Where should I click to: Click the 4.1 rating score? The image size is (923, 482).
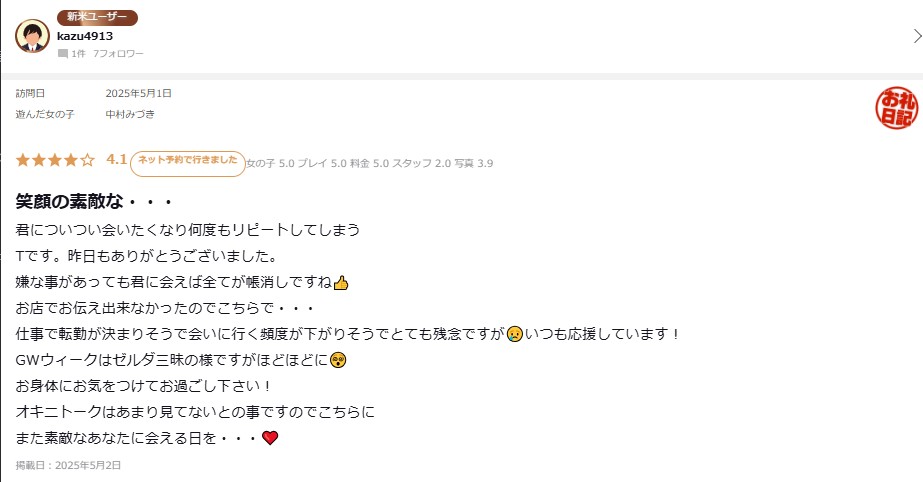pos(117,159)
